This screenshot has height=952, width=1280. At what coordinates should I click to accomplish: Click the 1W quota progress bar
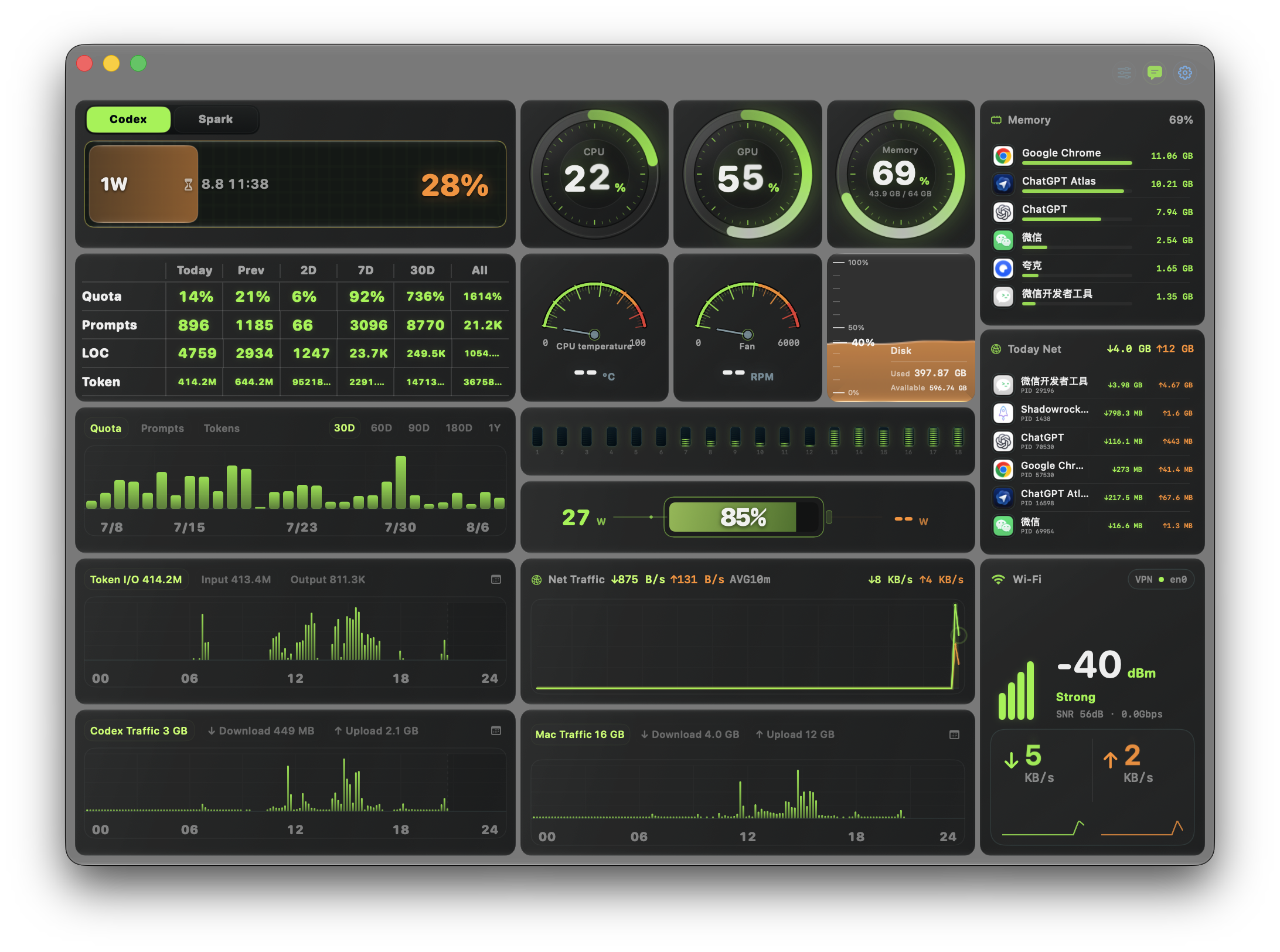(295, 184)
